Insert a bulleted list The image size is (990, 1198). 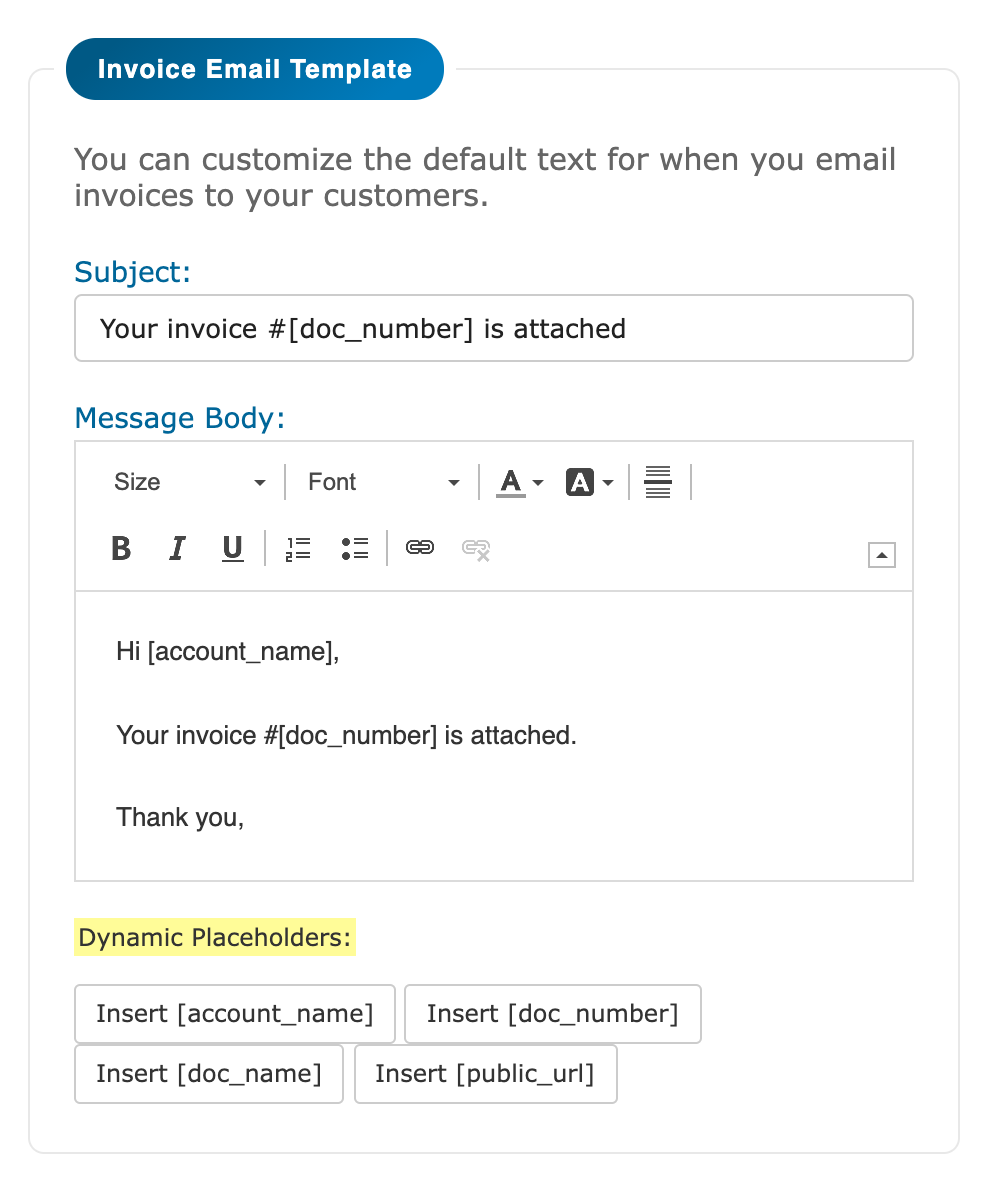[354, 549]
